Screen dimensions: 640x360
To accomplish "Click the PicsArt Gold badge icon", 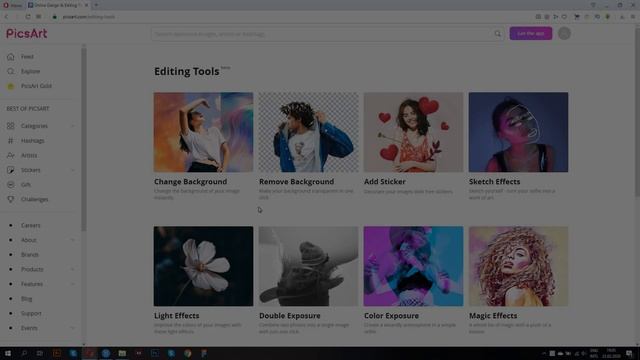I will 11,86.
